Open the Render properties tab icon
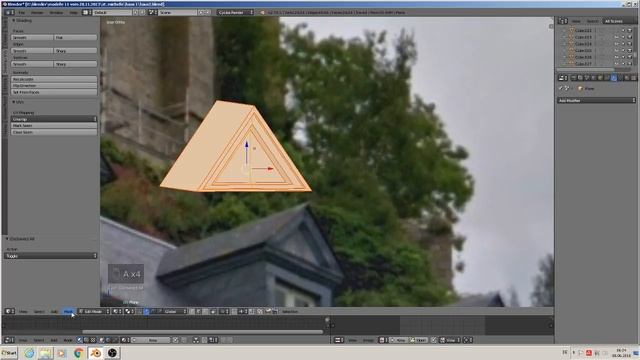The image size is (640, 360). (x=573, y=78)
